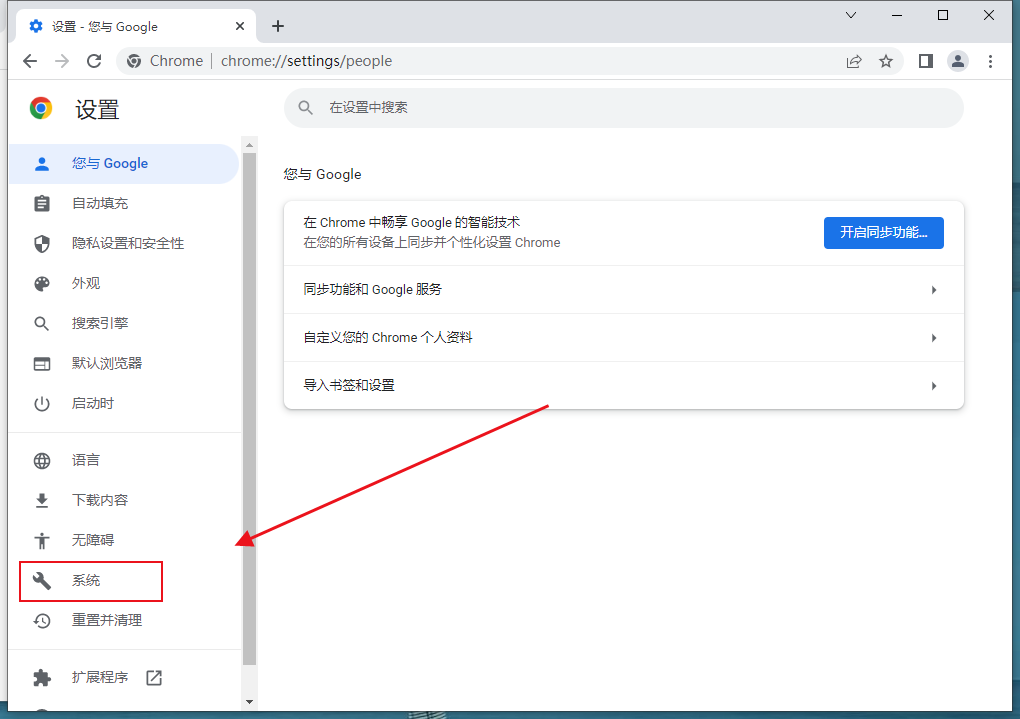This screenshot has width=1020, height=719.
Task: Click the 下载内容 download icon
Action: (x=42, y=500)
